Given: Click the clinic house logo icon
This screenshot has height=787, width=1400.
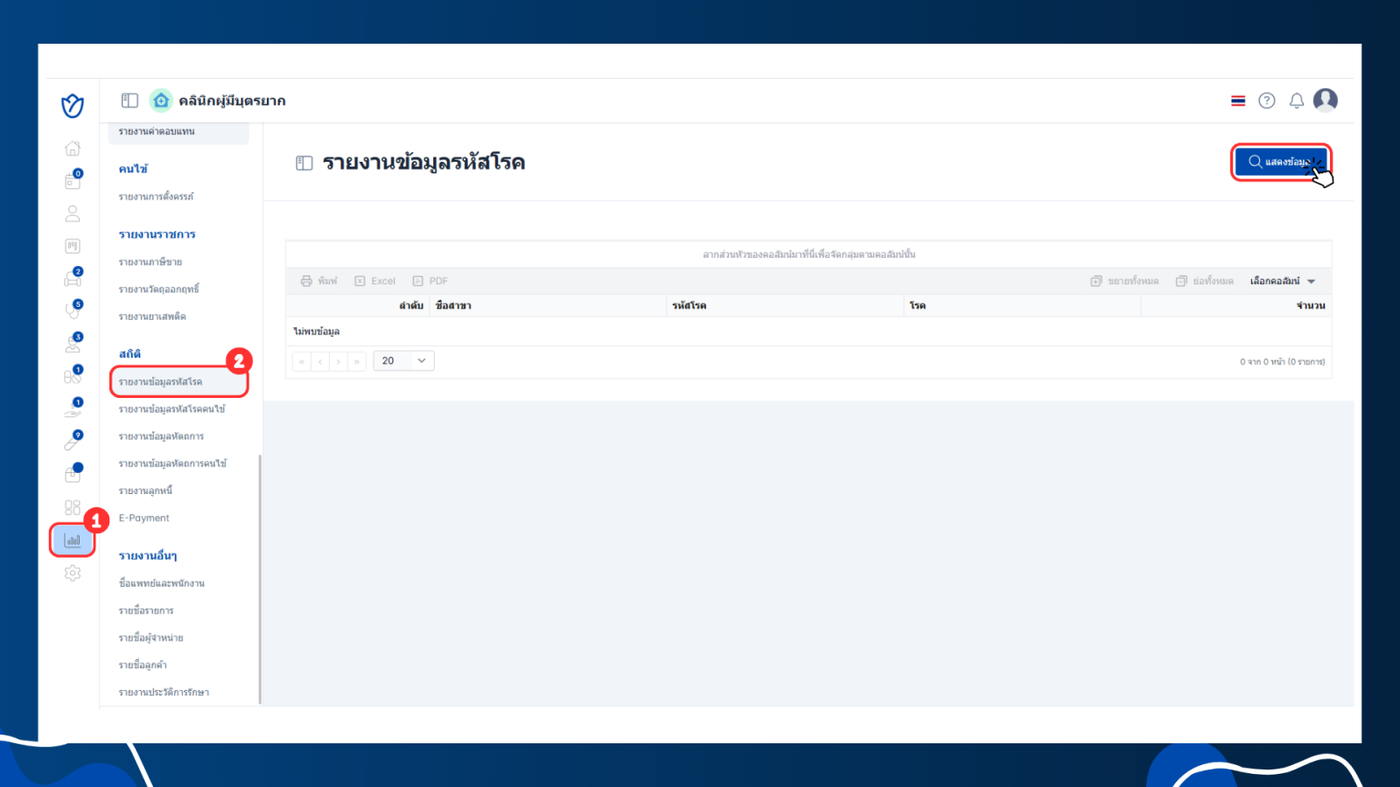Looking at the screenshot, I should [160, 100].
